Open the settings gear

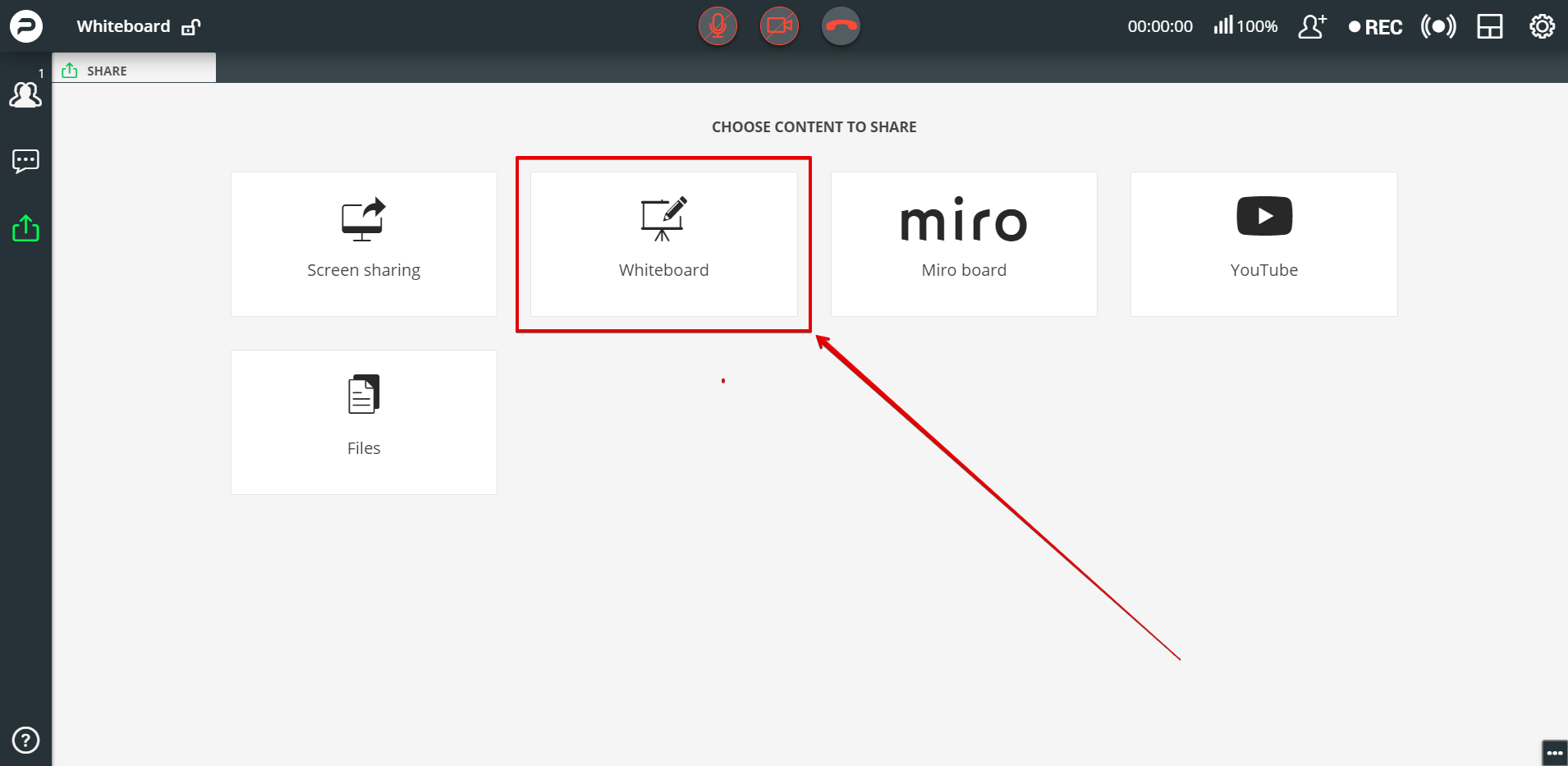tap(1542, 26)
